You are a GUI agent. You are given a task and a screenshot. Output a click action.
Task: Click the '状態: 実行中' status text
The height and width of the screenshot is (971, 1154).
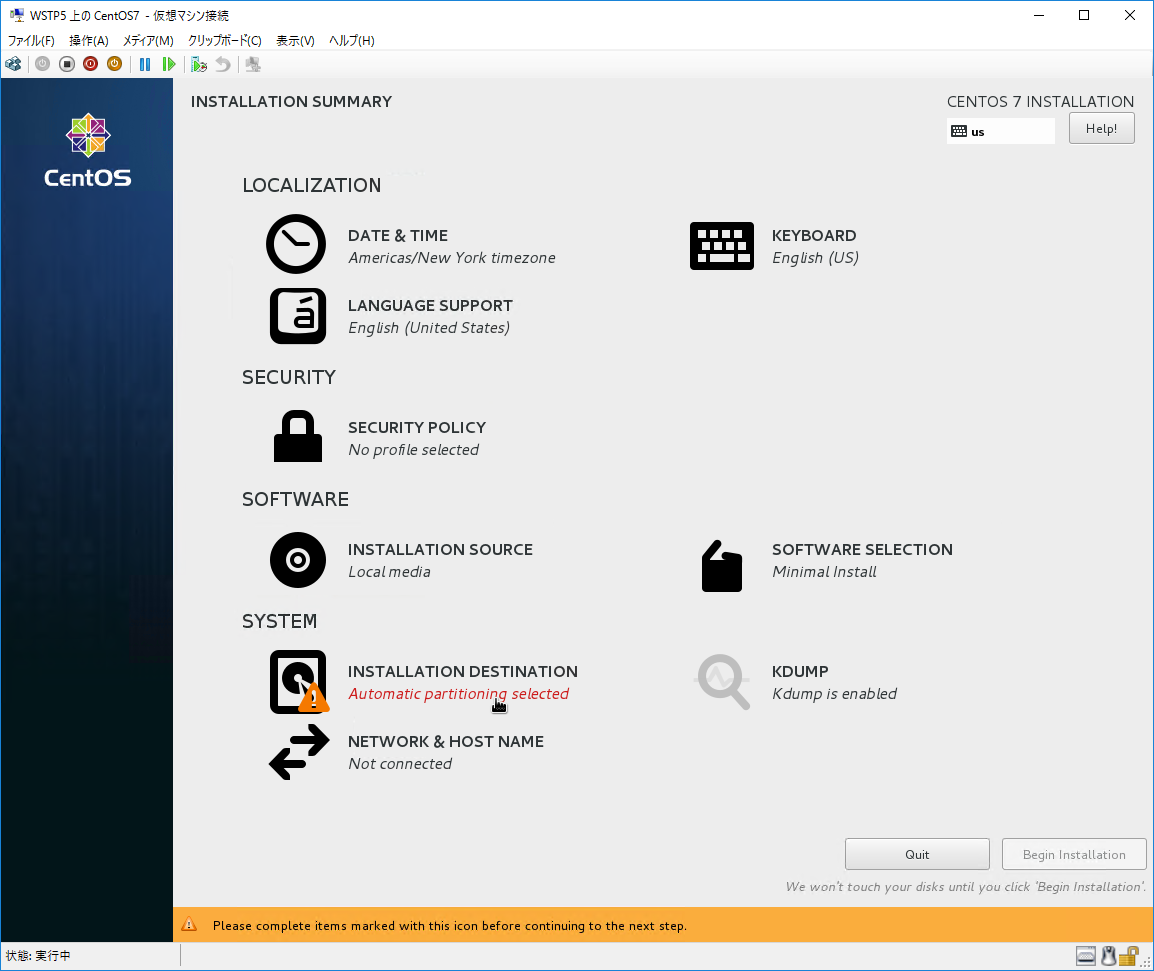tap(38, 956)
